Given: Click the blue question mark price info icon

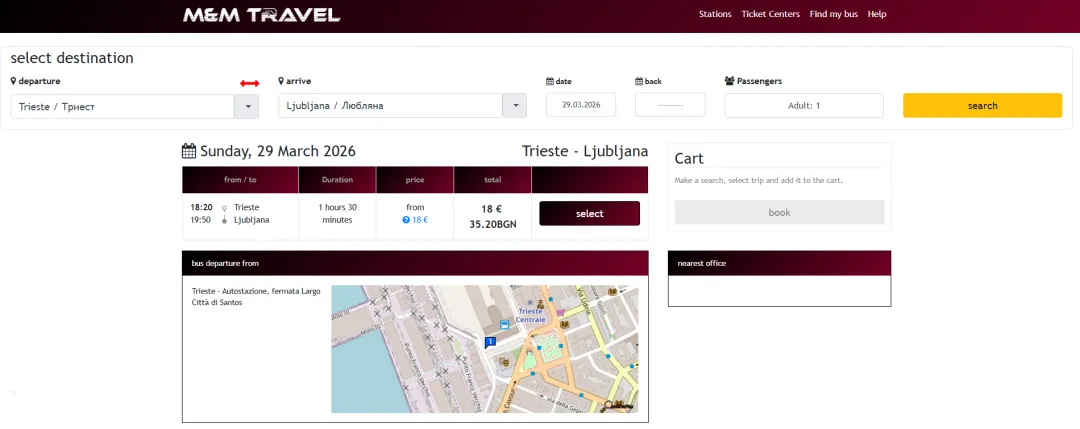Looking at the screenshot, I should pos(406,220).
